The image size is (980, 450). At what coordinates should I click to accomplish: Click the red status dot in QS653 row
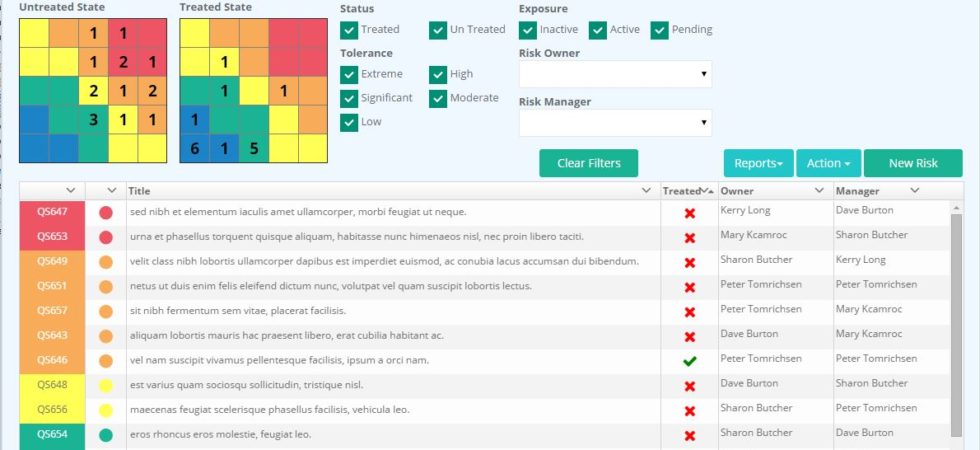(106, 237)
